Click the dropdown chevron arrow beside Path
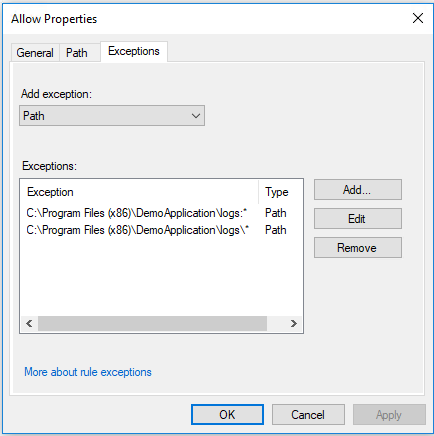The image size is (434, 436). (196, 116)
